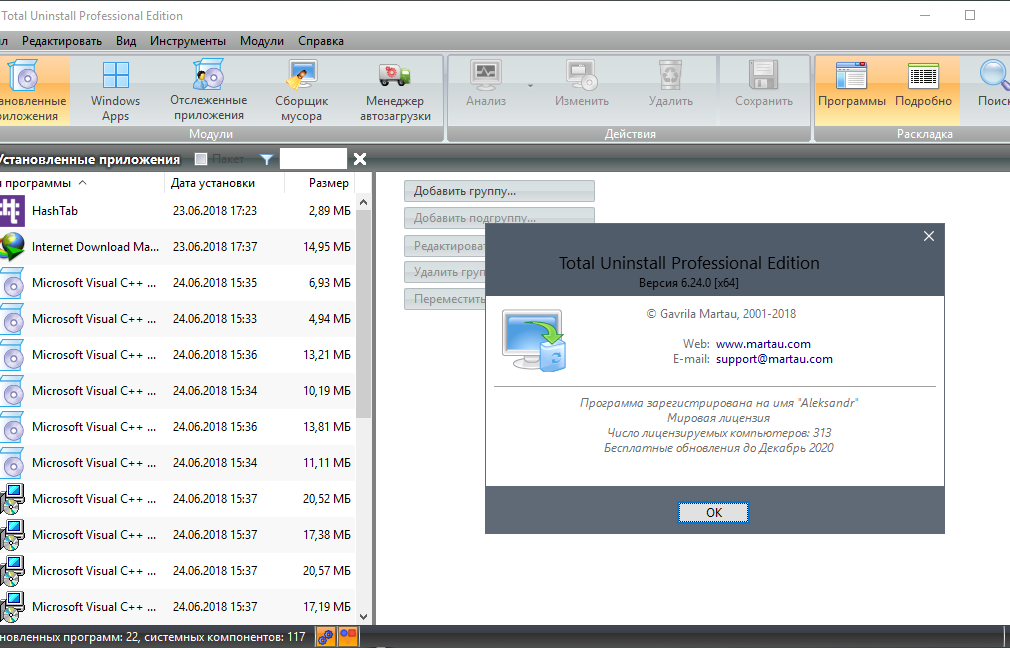The height and width of the screenshot is (648, 1010).
Task: Open the Справка menu
Action: (x=321, y=41)
